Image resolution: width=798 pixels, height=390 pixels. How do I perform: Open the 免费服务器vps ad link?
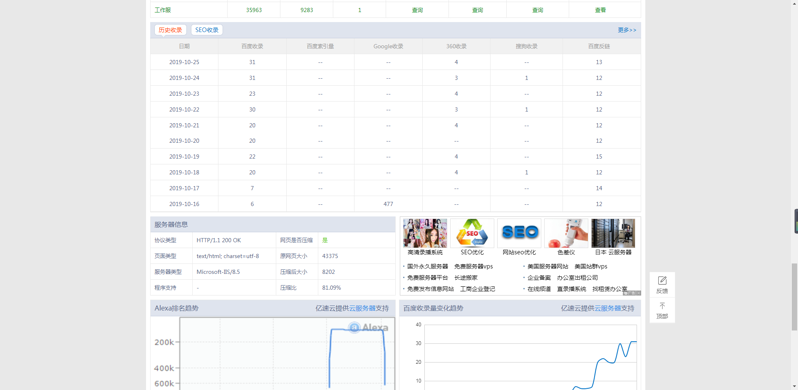click(473, 266)
